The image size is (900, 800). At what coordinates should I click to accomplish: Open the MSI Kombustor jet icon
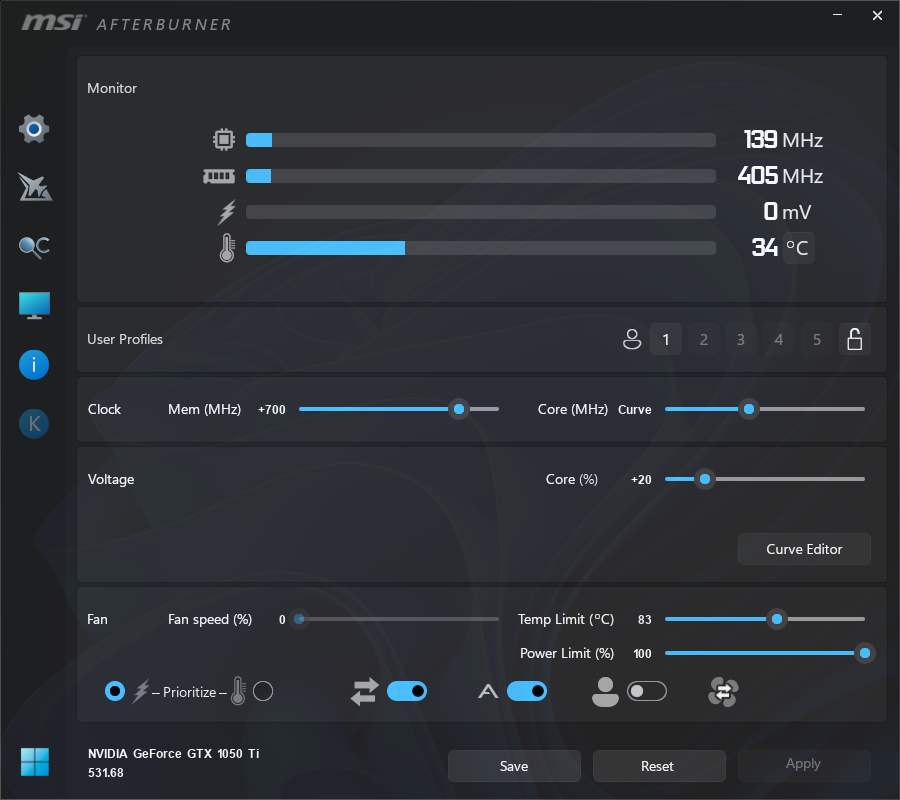click(34, 187)
